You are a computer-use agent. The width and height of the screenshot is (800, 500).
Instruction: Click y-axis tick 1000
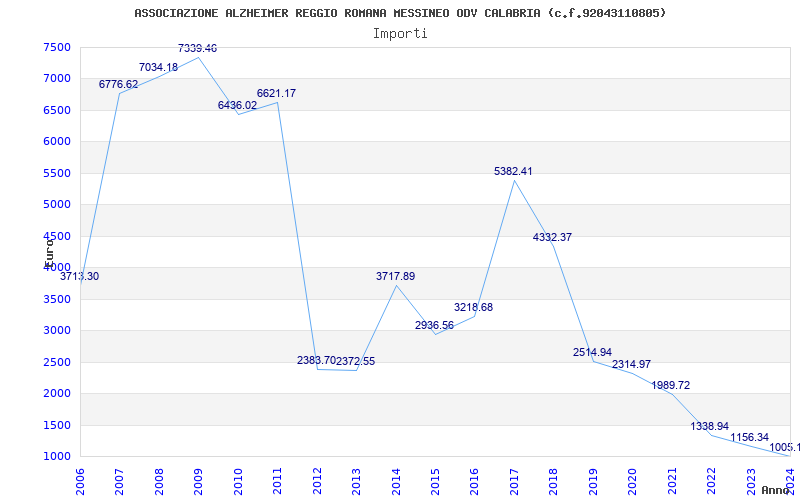tap(57, 457)
